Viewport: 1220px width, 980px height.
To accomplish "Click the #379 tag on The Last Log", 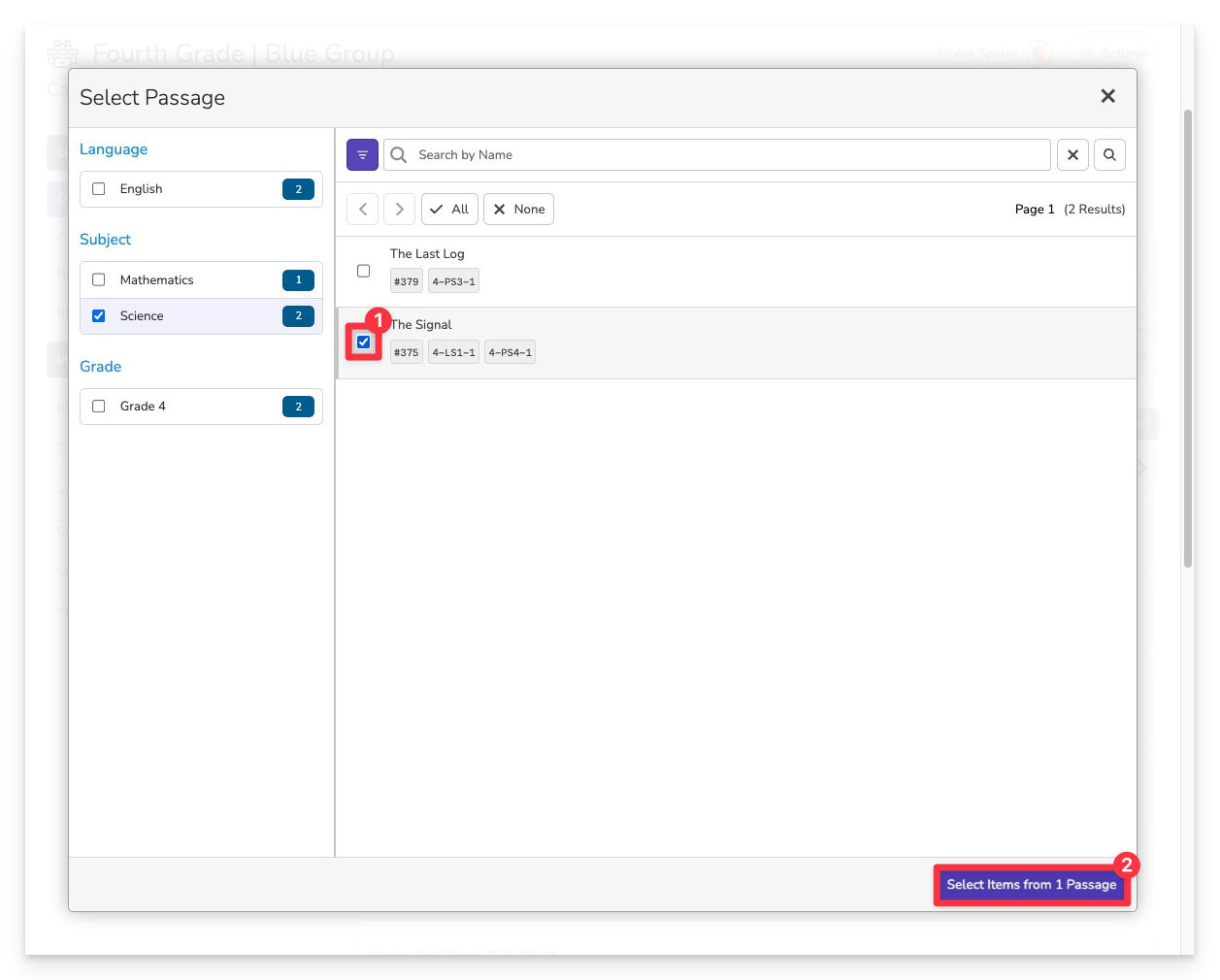I will tap(406, 281).
